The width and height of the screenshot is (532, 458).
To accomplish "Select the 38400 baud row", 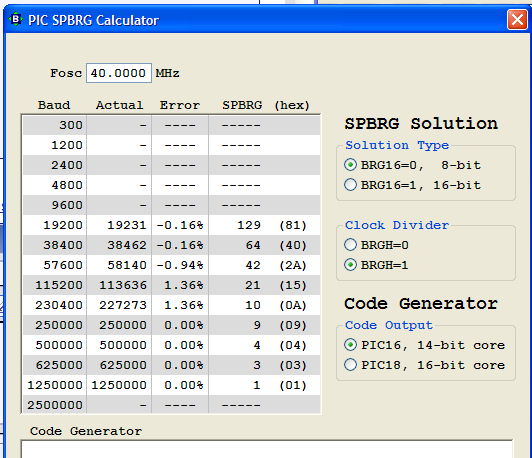I will coord(171,245).
